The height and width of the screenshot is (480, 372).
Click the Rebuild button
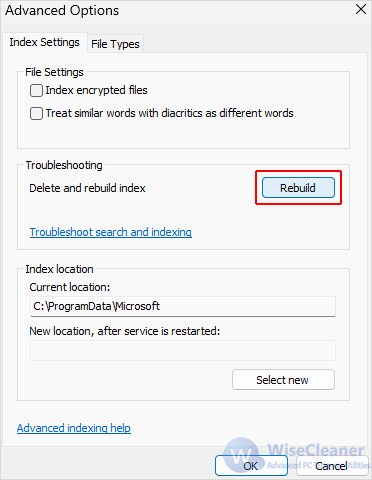point(298,188)
